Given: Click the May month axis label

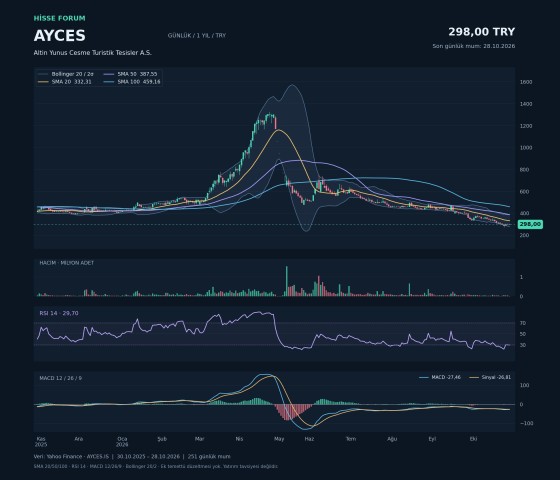Looking at the screenshot, I should [x=279, y=439].
